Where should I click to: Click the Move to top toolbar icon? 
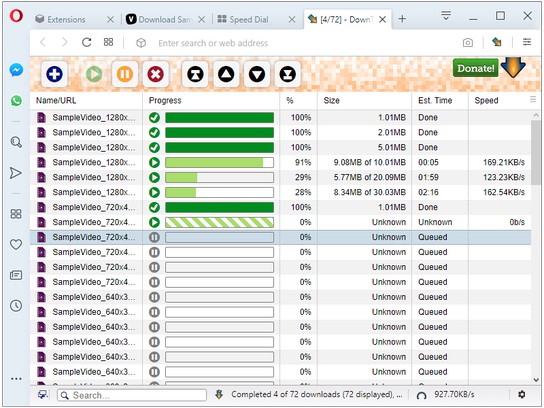[195, 74]
